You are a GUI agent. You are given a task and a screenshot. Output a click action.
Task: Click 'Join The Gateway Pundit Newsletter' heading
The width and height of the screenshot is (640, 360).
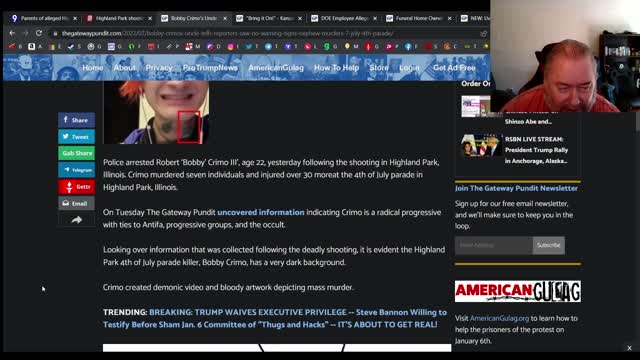point(516,188)
